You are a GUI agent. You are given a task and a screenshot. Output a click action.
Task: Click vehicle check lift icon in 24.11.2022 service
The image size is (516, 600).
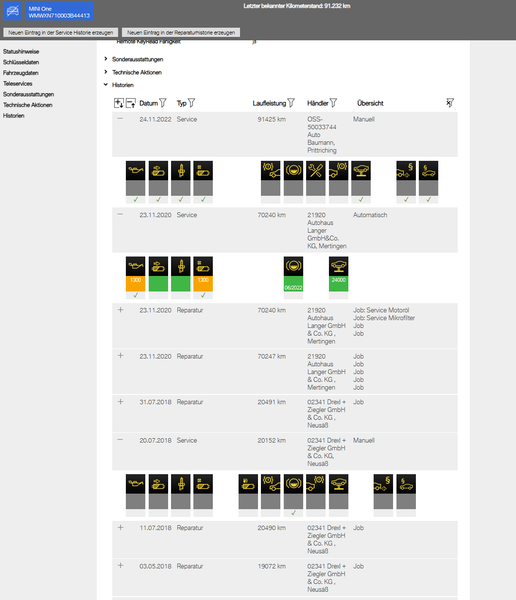coord(361,171)
